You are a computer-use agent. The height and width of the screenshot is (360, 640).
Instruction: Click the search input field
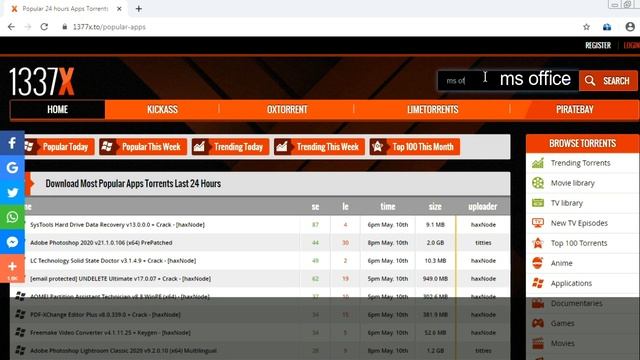point(508,80)
